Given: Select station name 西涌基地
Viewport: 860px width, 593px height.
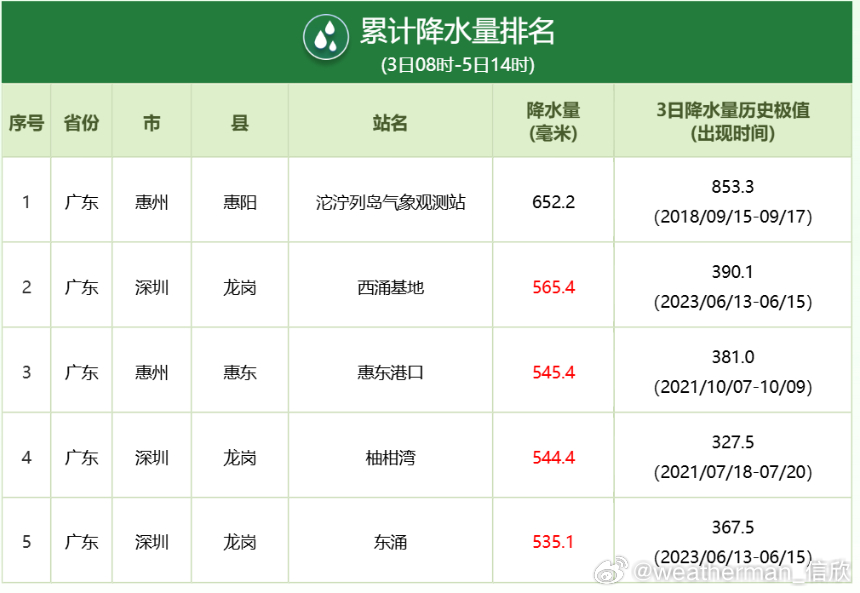Looking at the screenshot, I should 390,287.
